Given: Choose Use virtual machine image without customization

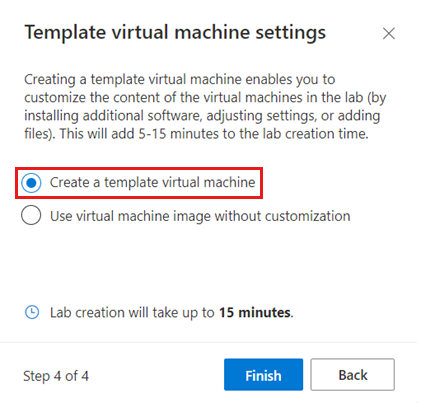Looking at the screenshot, I should click(31, 215).
